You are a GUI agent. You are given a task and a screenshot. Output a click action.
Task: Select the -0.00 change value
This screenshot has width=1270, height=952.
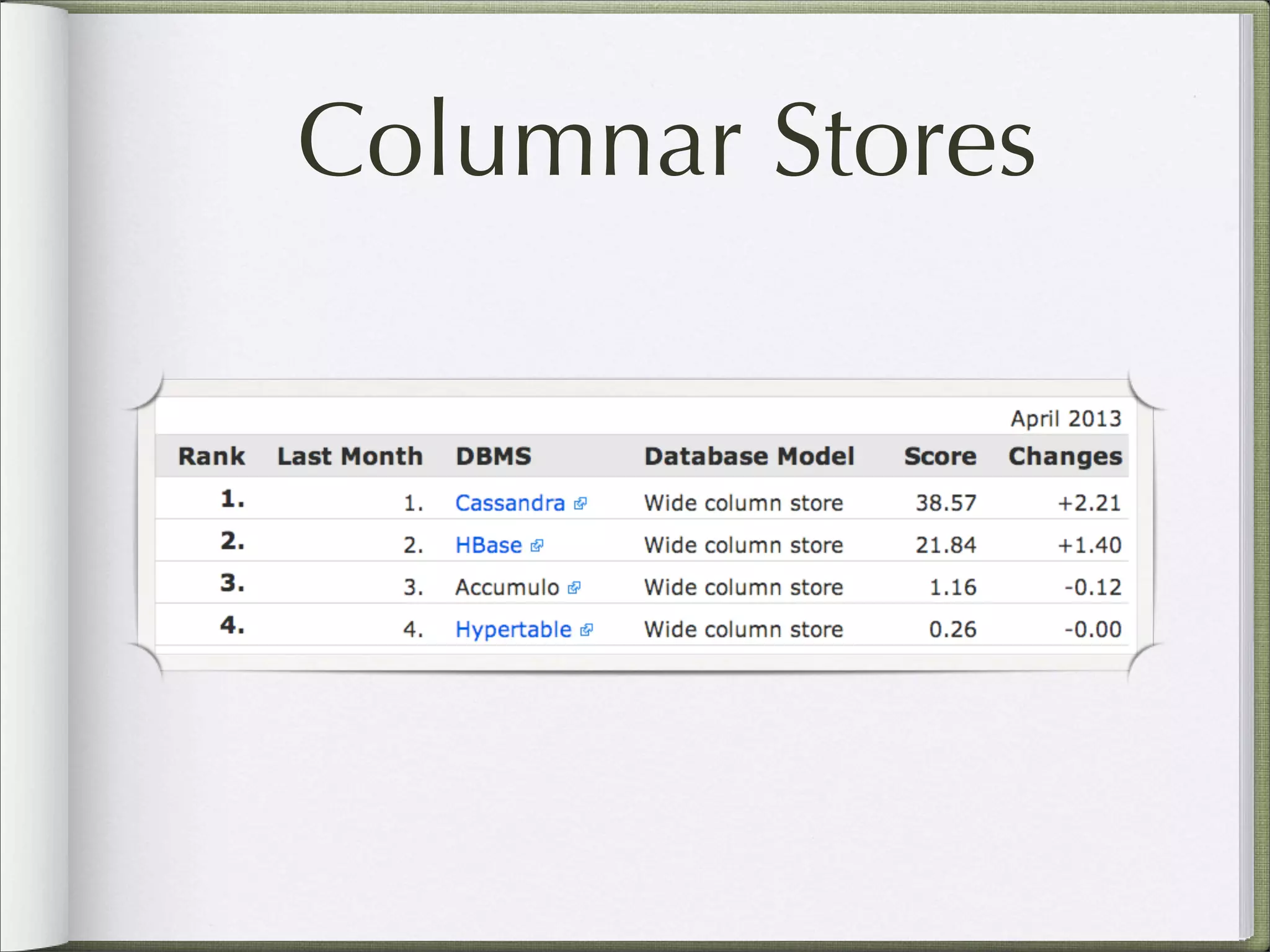1093,629
